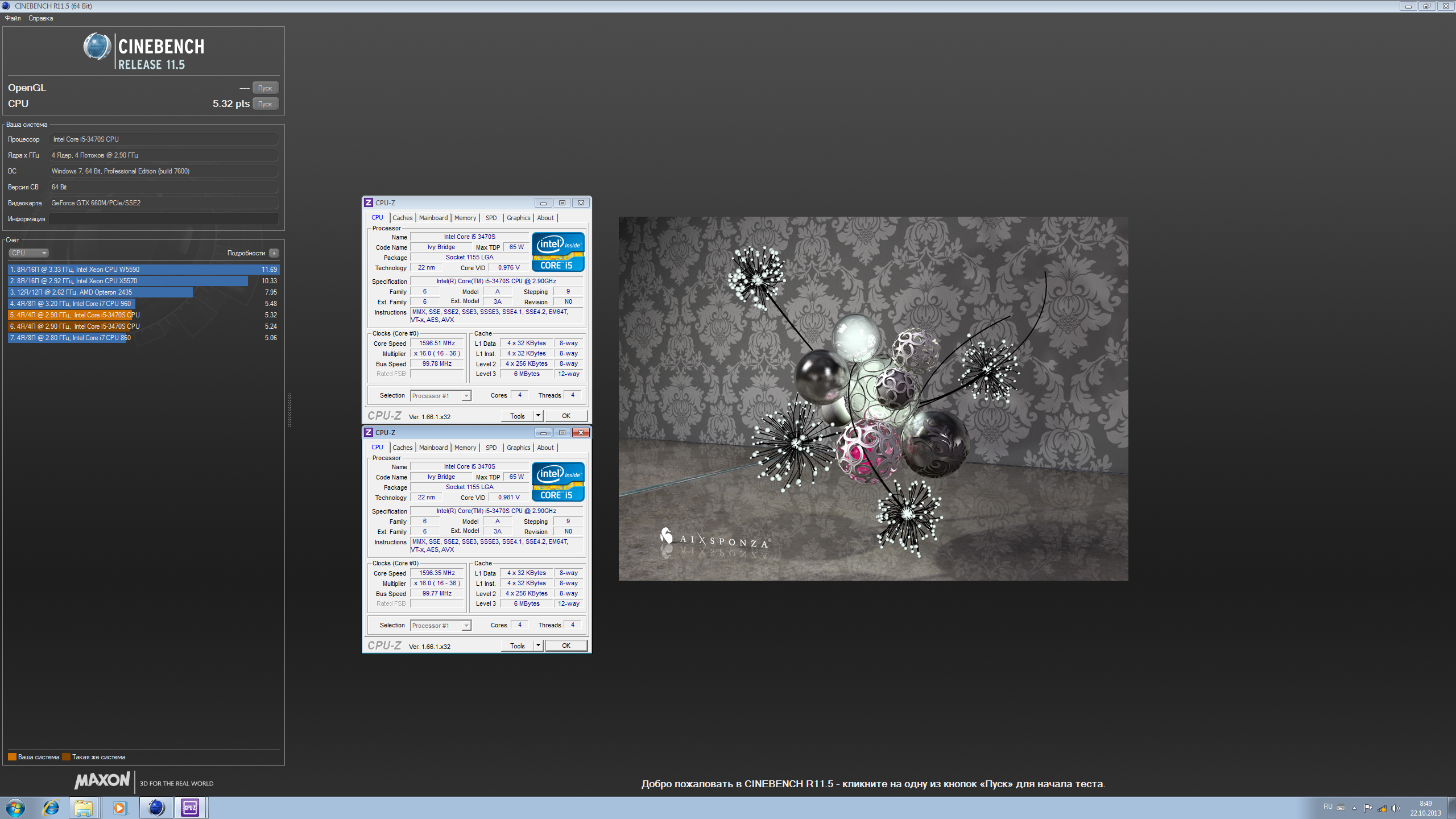Open Action Center flag tray icon
This screenshot has height=819, width=1456.
pos(1368,808)
